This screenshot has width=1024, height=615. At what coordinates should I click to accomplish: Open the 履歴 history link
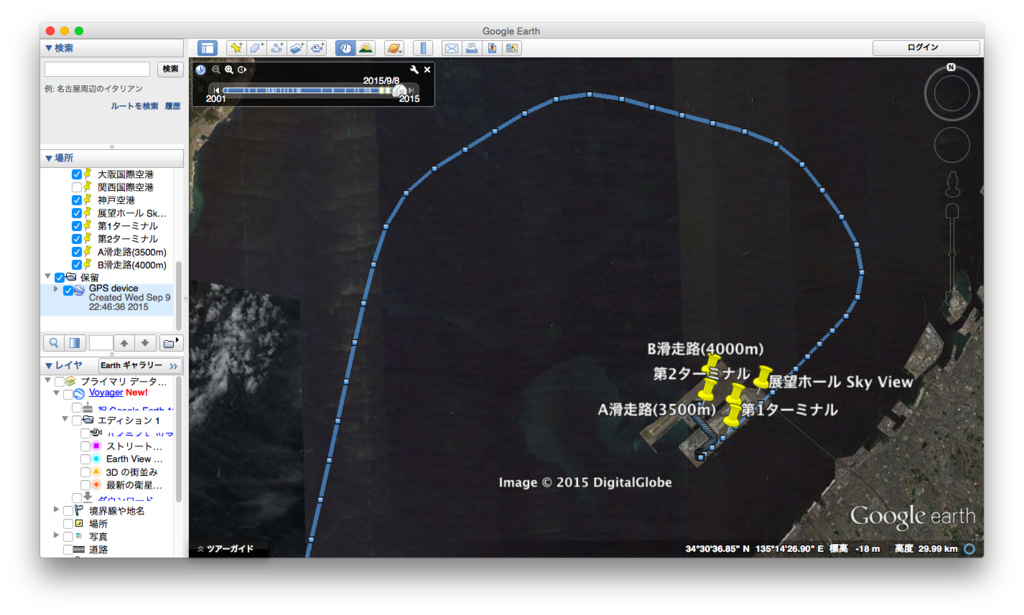(x=172, y=106)
